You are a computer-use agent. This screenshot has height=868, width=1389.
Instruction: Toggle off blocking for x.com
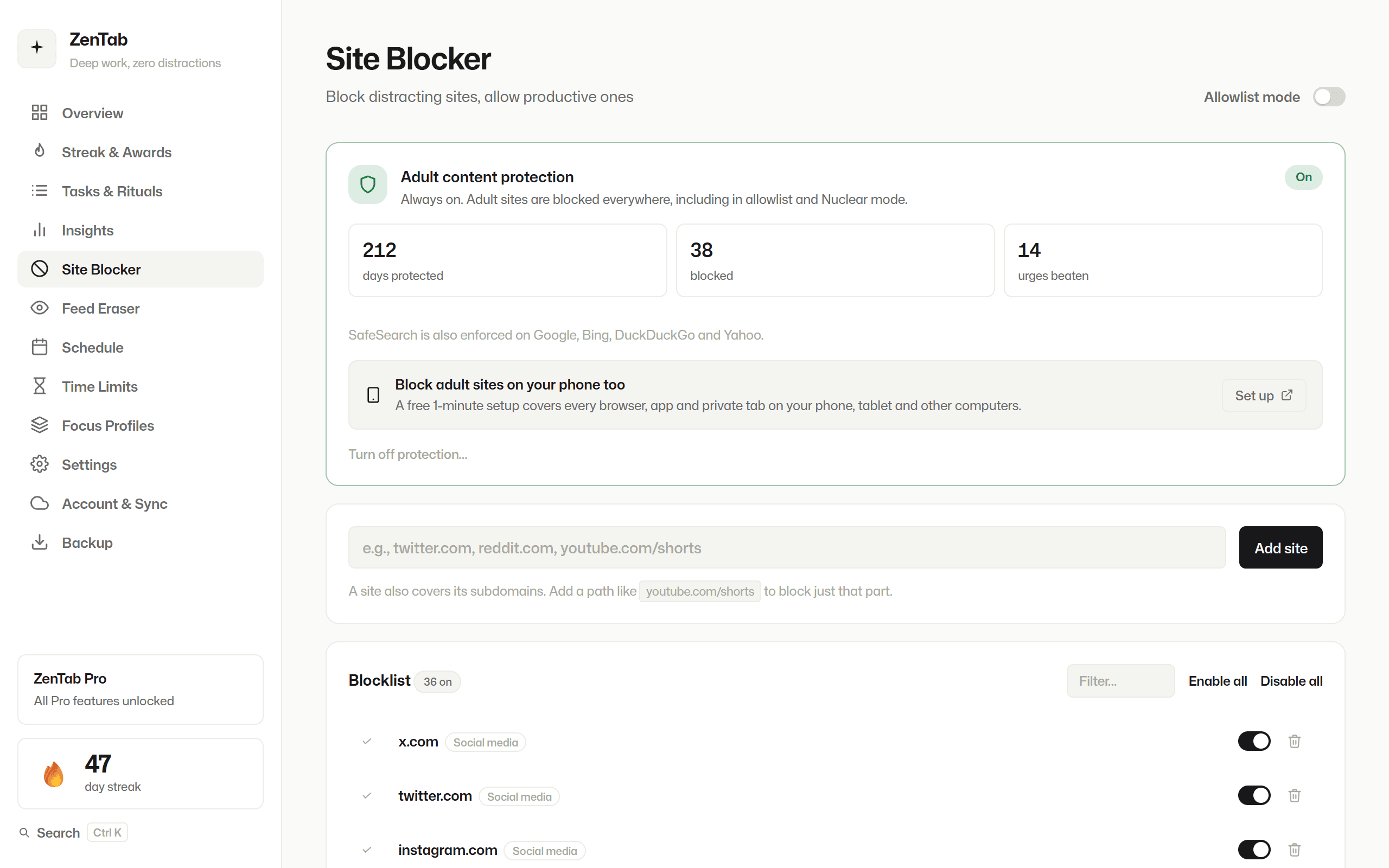pyautogui.click(x=1254, y=741)
